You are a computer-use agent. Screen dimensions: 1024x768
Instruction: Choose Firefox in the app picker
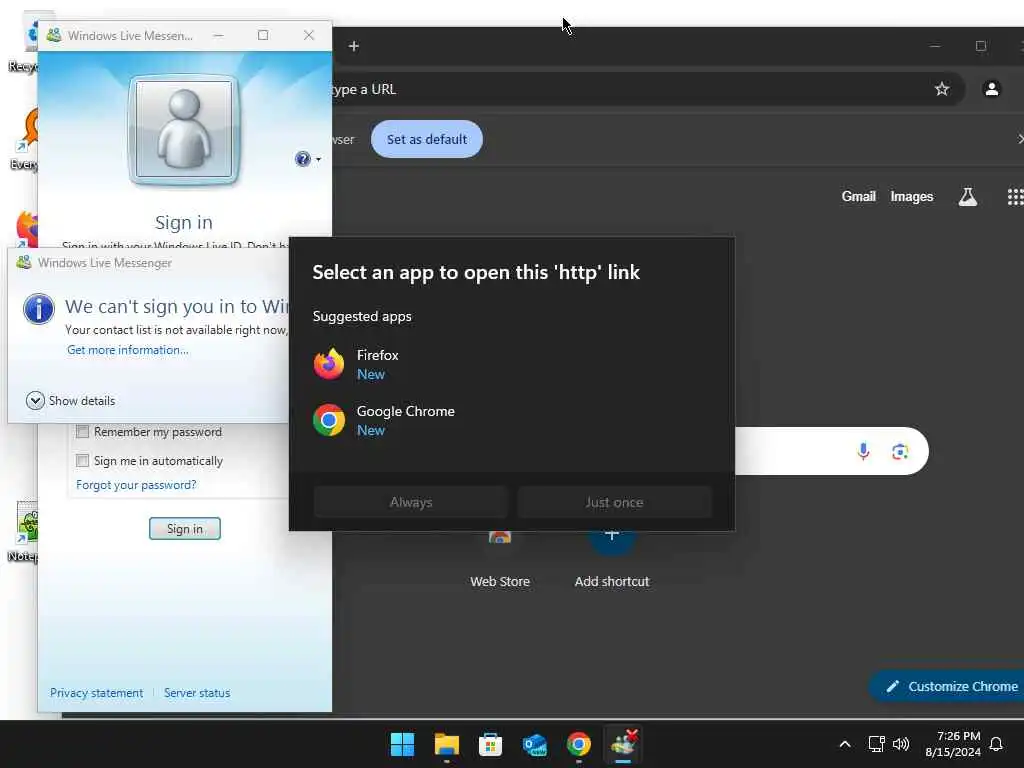pos(511,364)
